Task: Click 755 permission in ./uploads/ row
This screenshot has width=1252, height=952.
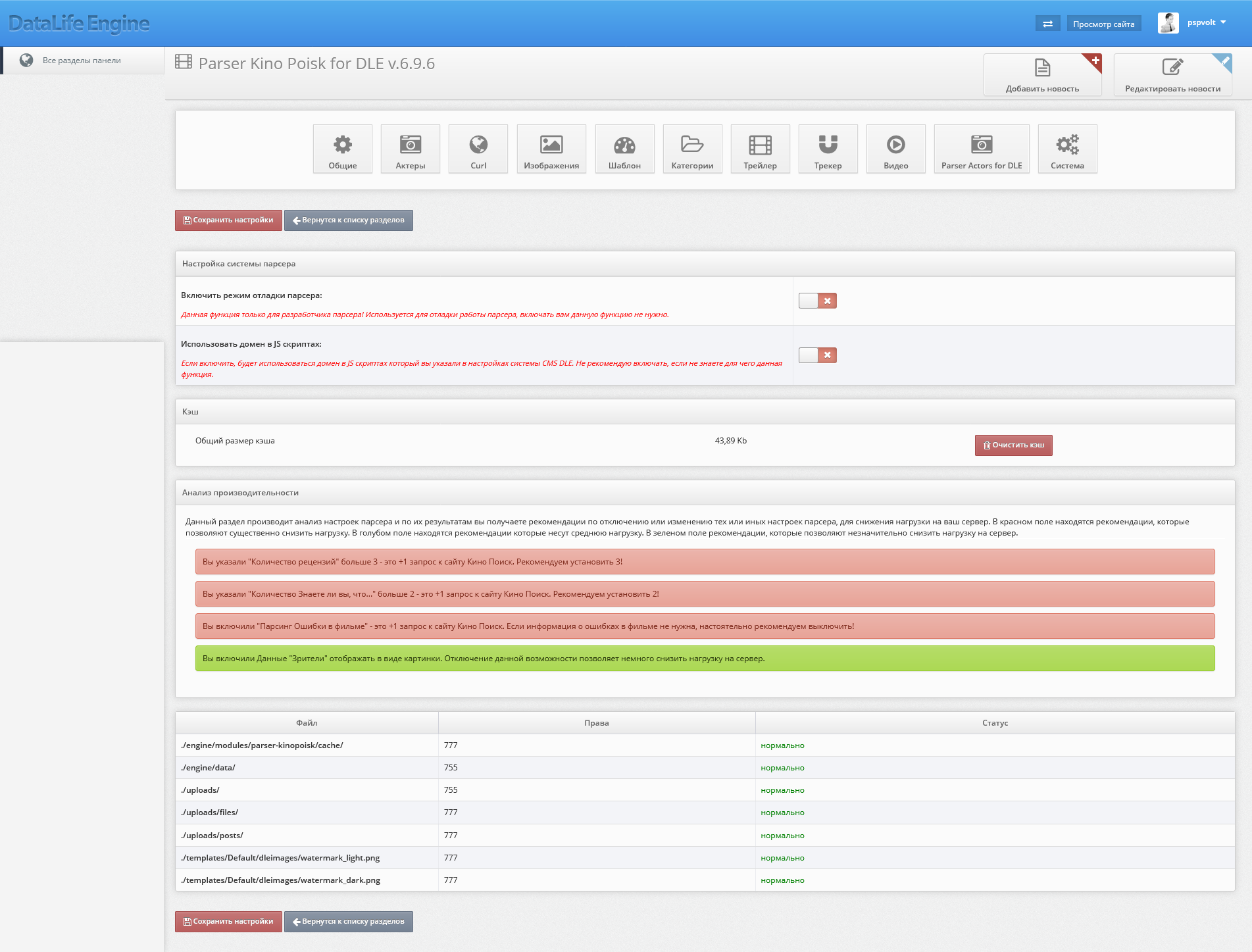Action: [x=451, y=790]
